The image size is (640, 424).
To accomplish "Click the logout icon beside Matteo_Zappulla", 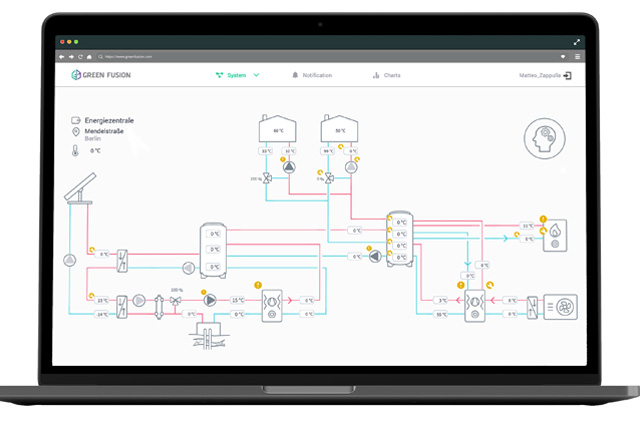I will coord(566,75).
